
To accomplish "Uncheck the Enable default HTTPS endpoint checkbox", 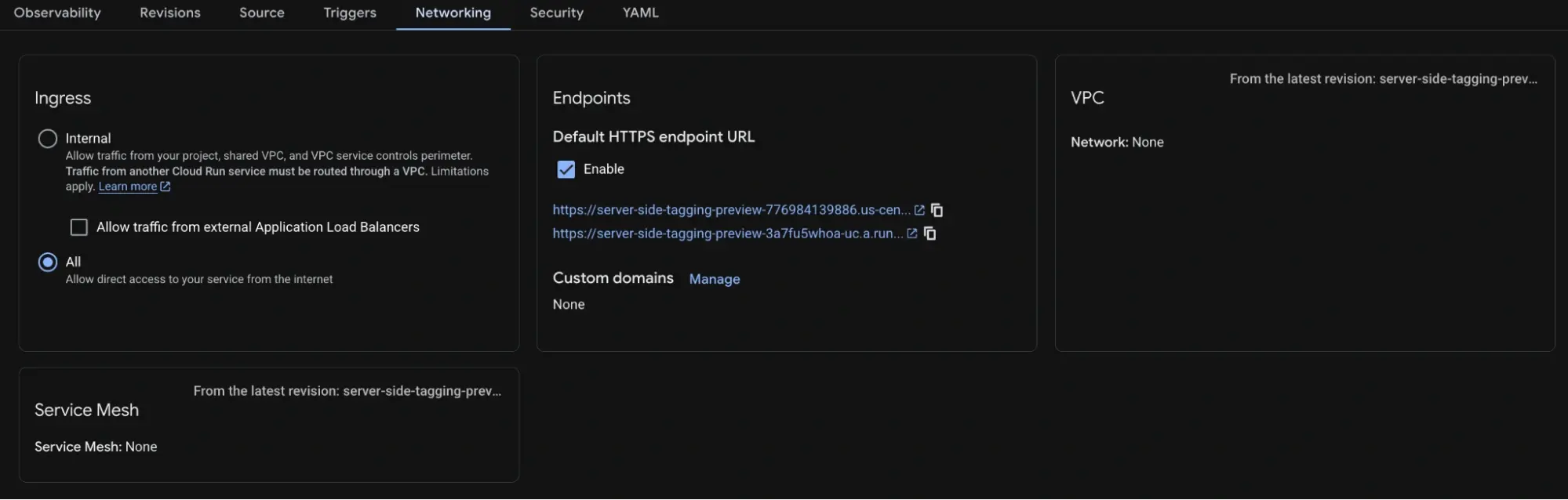I will (566, 169).
